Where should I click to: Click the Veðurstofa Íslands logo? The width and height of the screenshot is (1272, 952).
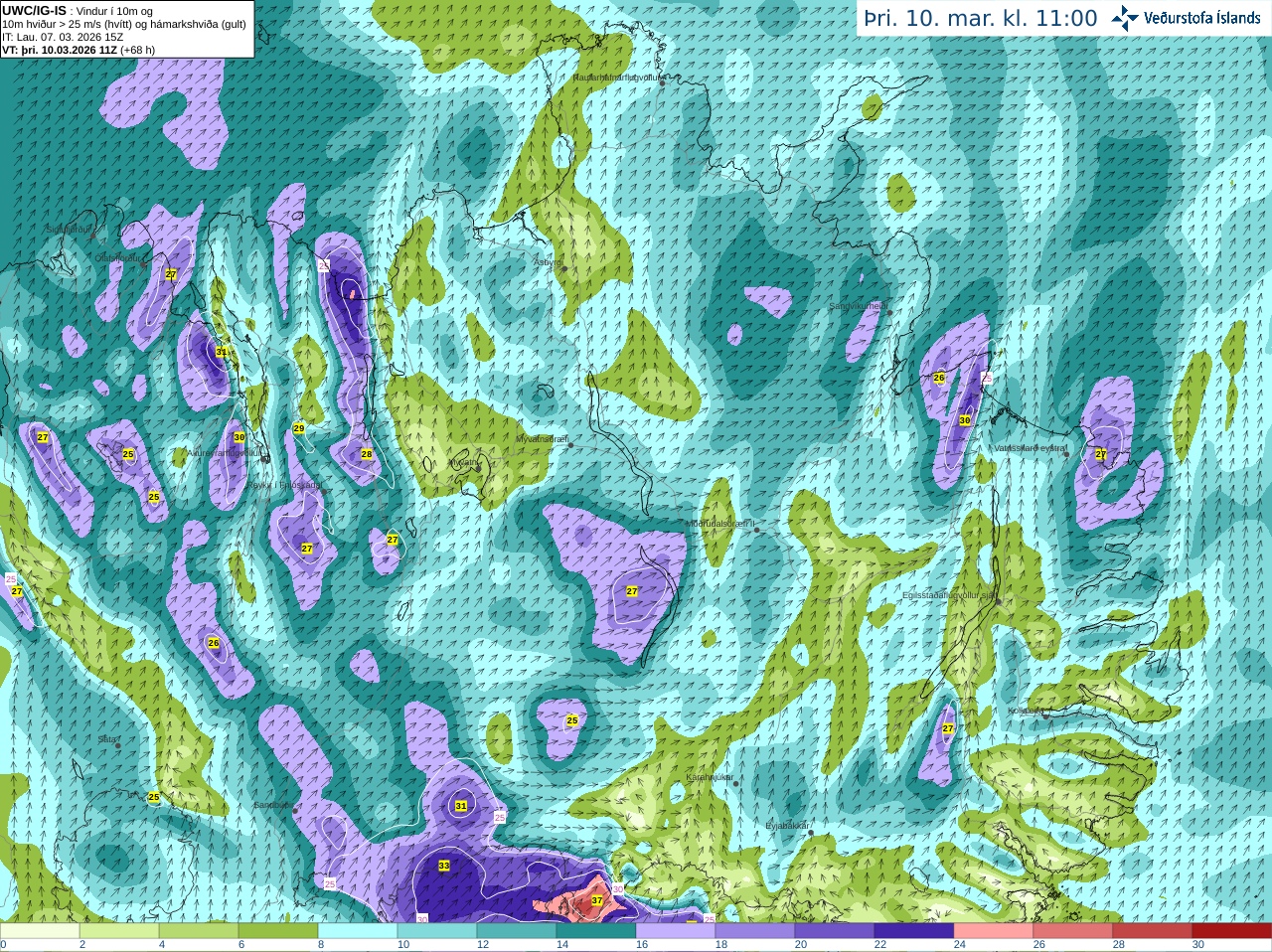point(1187,18)
